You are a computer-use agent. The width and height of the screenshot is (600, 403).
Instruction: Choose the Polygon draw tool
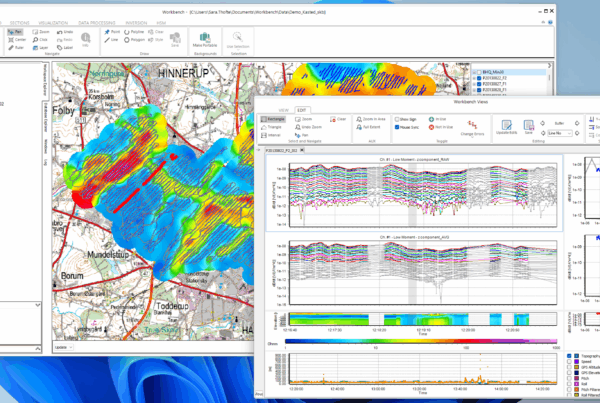coord(134,40)
